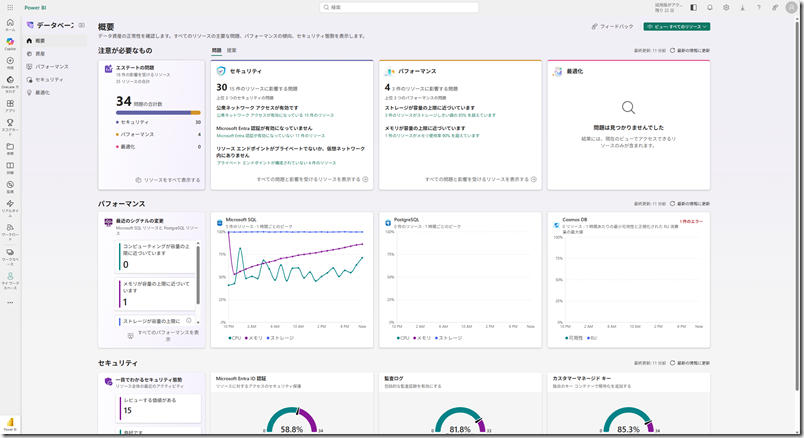
Task: Collapse the データベース navigation pane icon
Action: pos(82,25)
